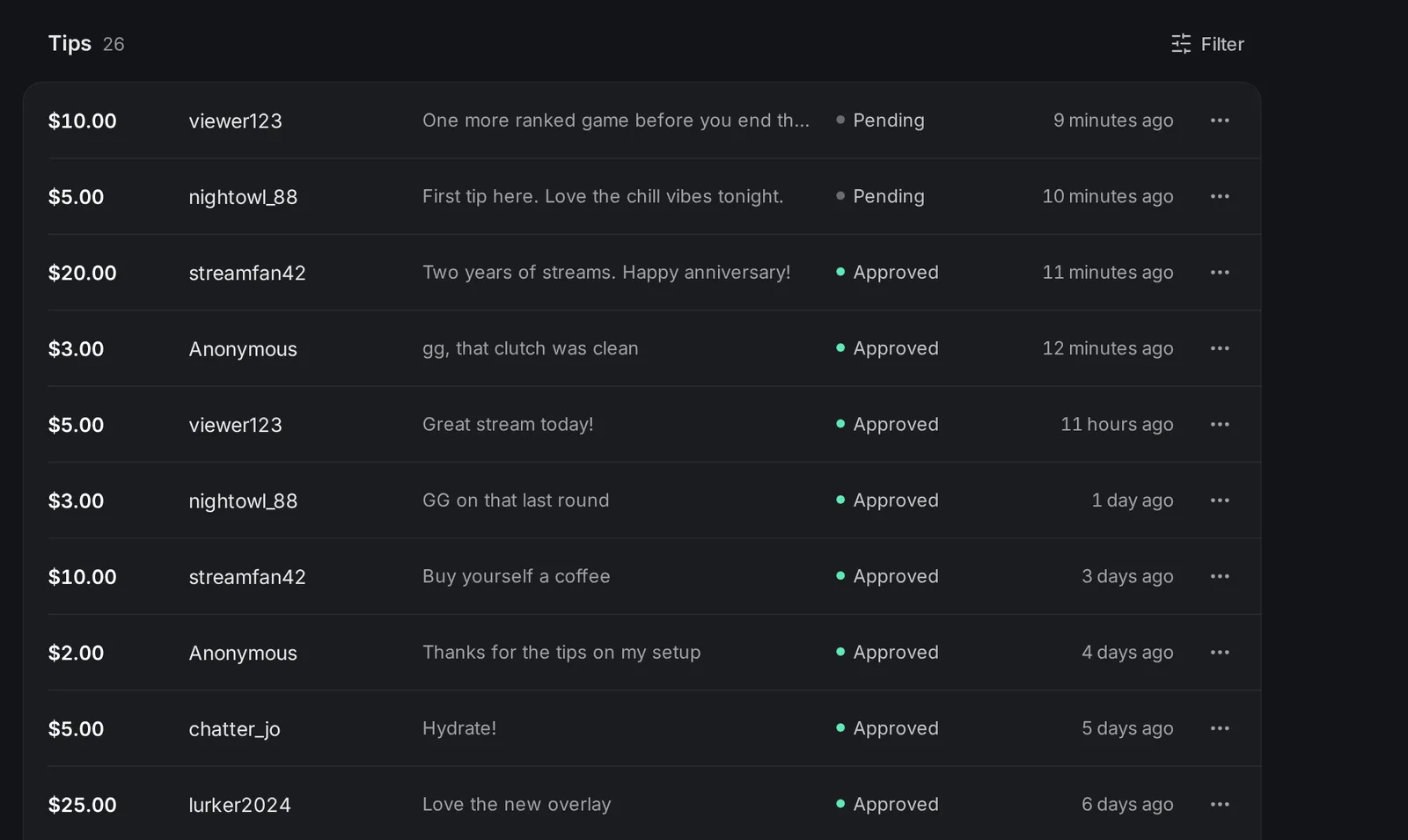Open more options for the 'Great stream today!' tip

point(1220,424)
